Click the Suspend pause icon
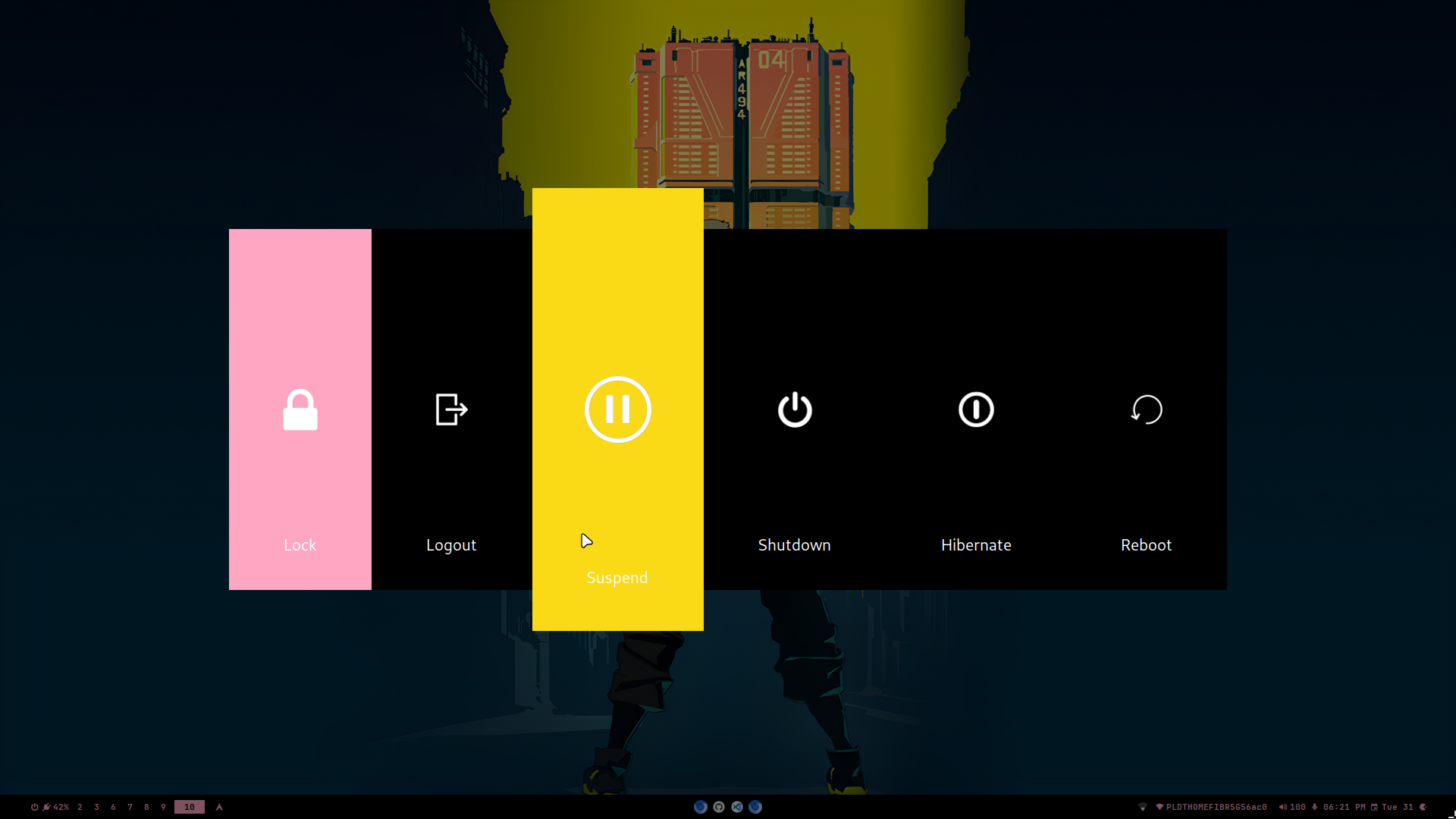The image size is (1456, 819). click(618, 409)
